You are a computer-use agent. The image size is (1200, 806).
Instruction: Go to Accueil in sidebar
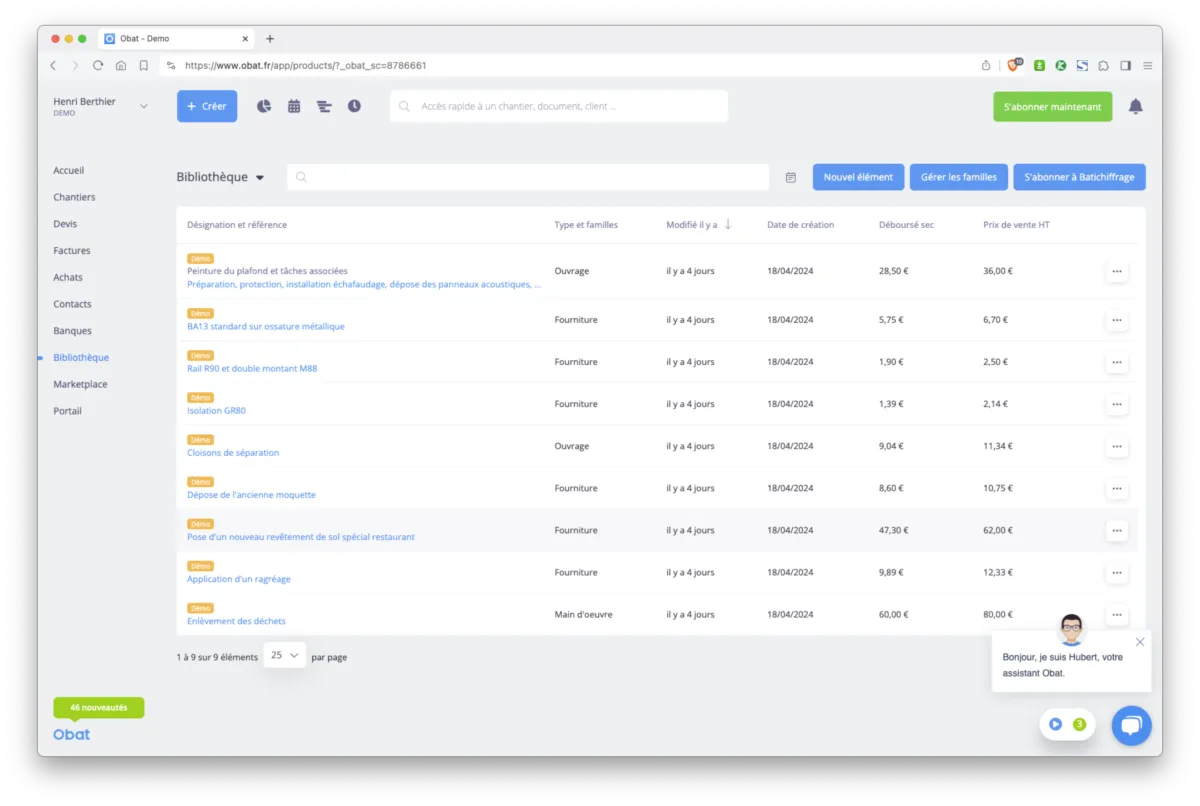[x=69, y=170]
